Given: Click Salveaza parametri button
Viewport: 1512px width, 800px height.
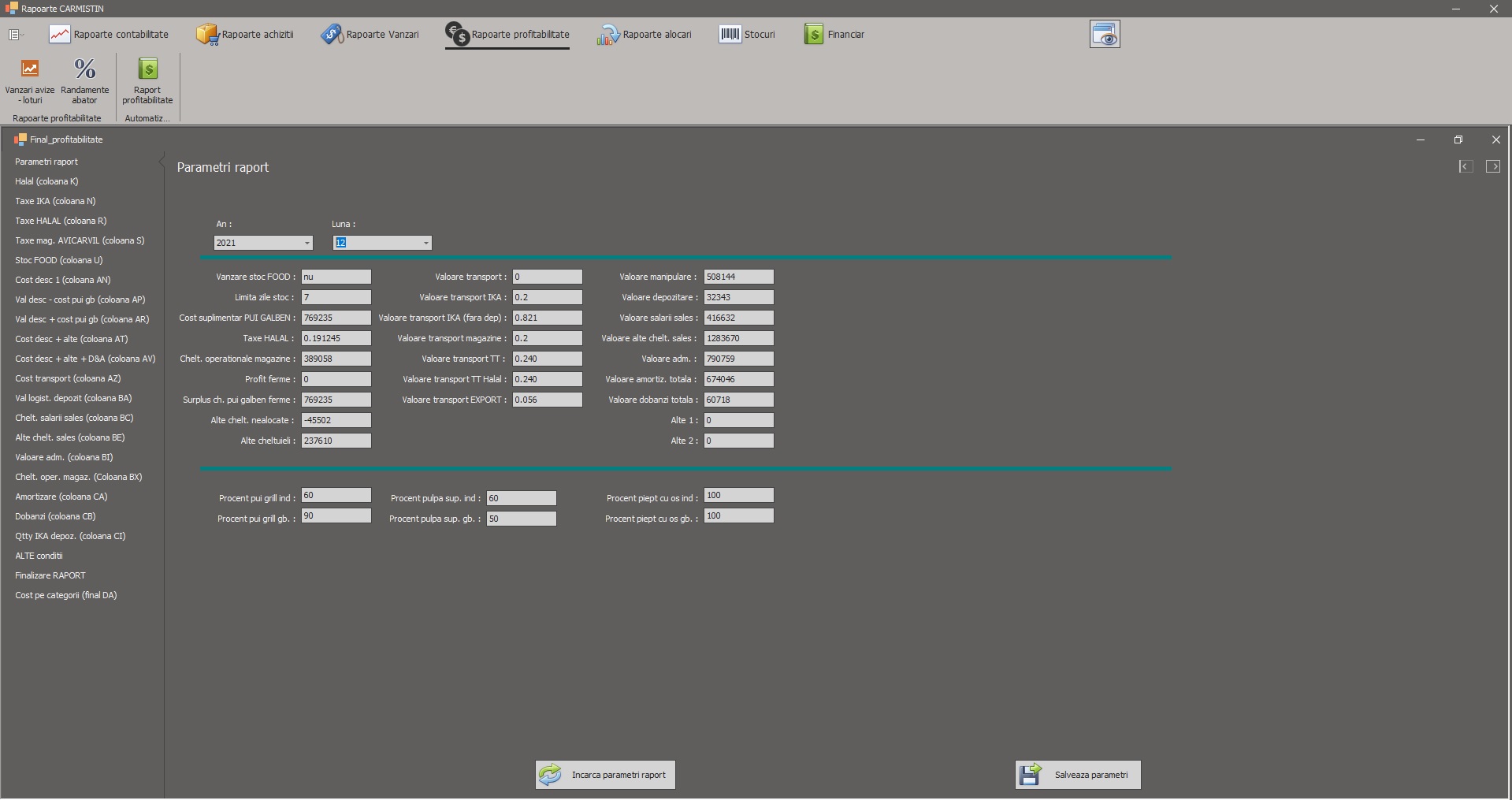Looking at the screenshot, I should pyautogui.click(x=1078, y=775).
